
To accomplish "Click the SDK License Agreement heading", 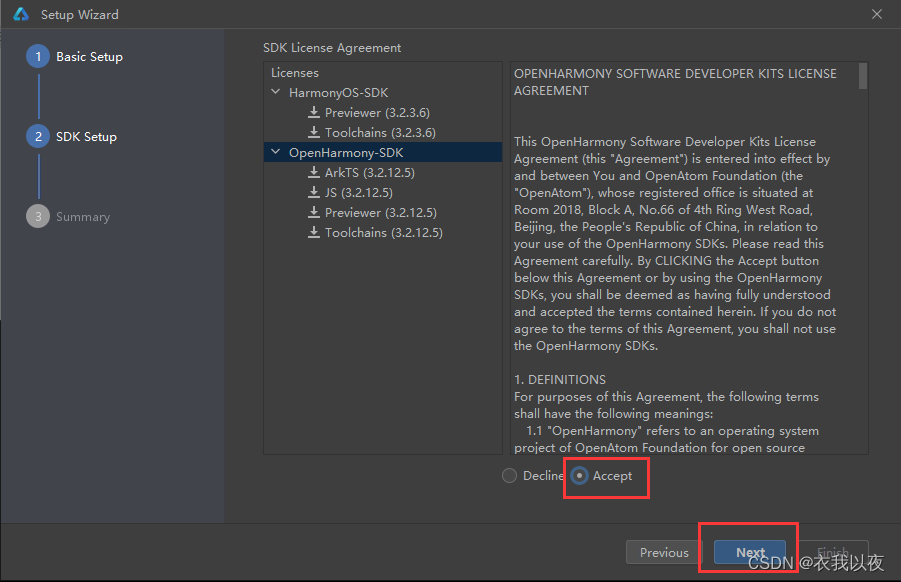I will (332, 48).
